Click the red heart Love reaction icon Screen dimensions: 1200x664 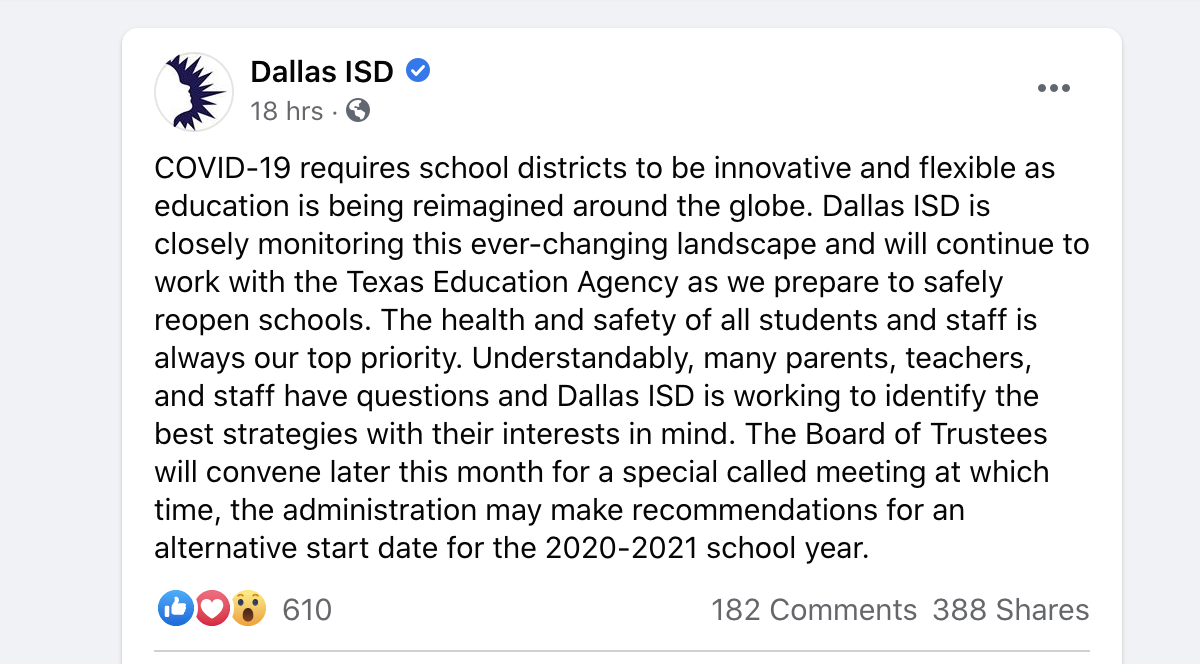212,609
